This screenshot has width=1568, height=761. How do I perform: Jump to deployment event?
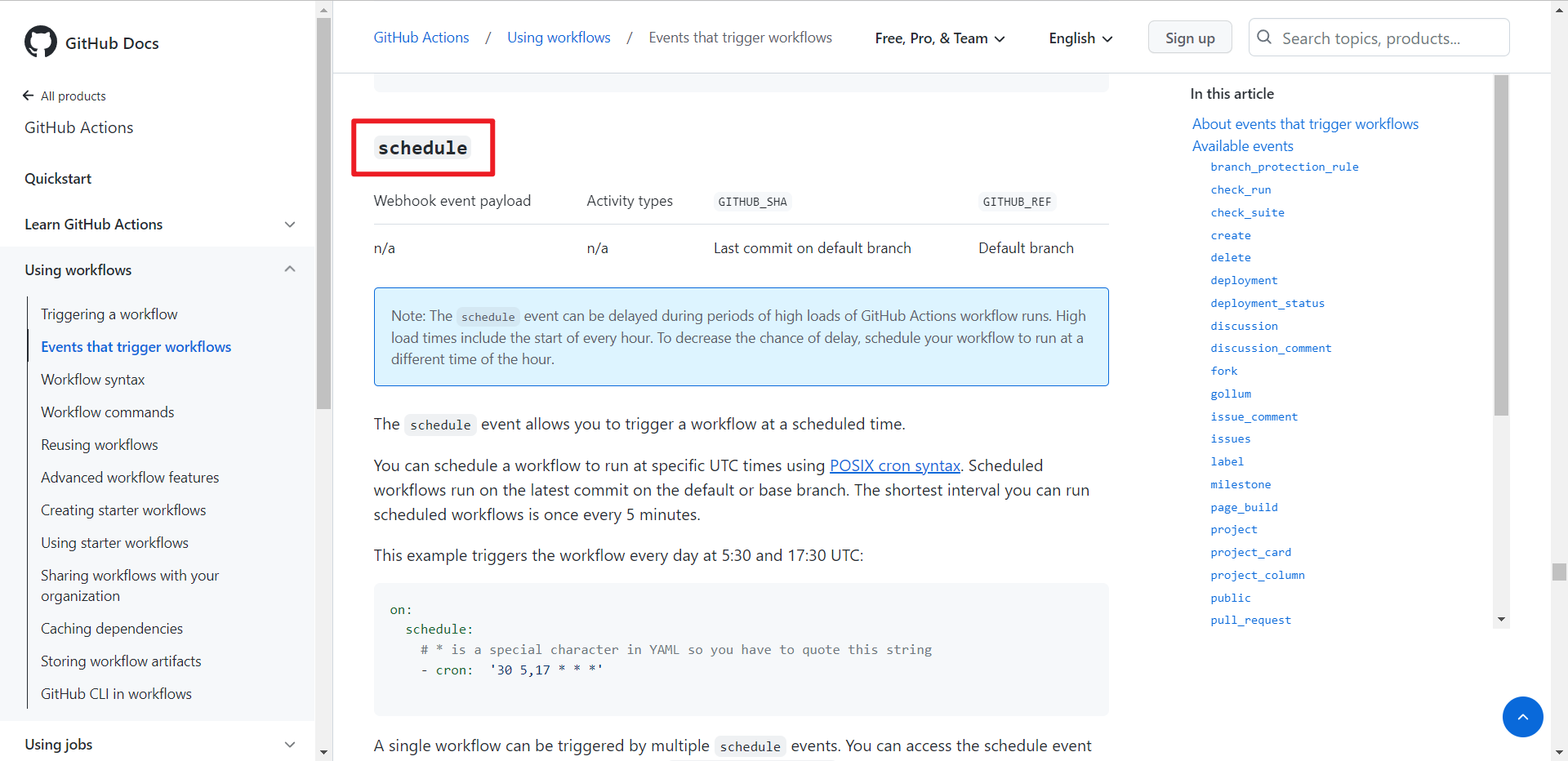click(x=1244, y=280)
